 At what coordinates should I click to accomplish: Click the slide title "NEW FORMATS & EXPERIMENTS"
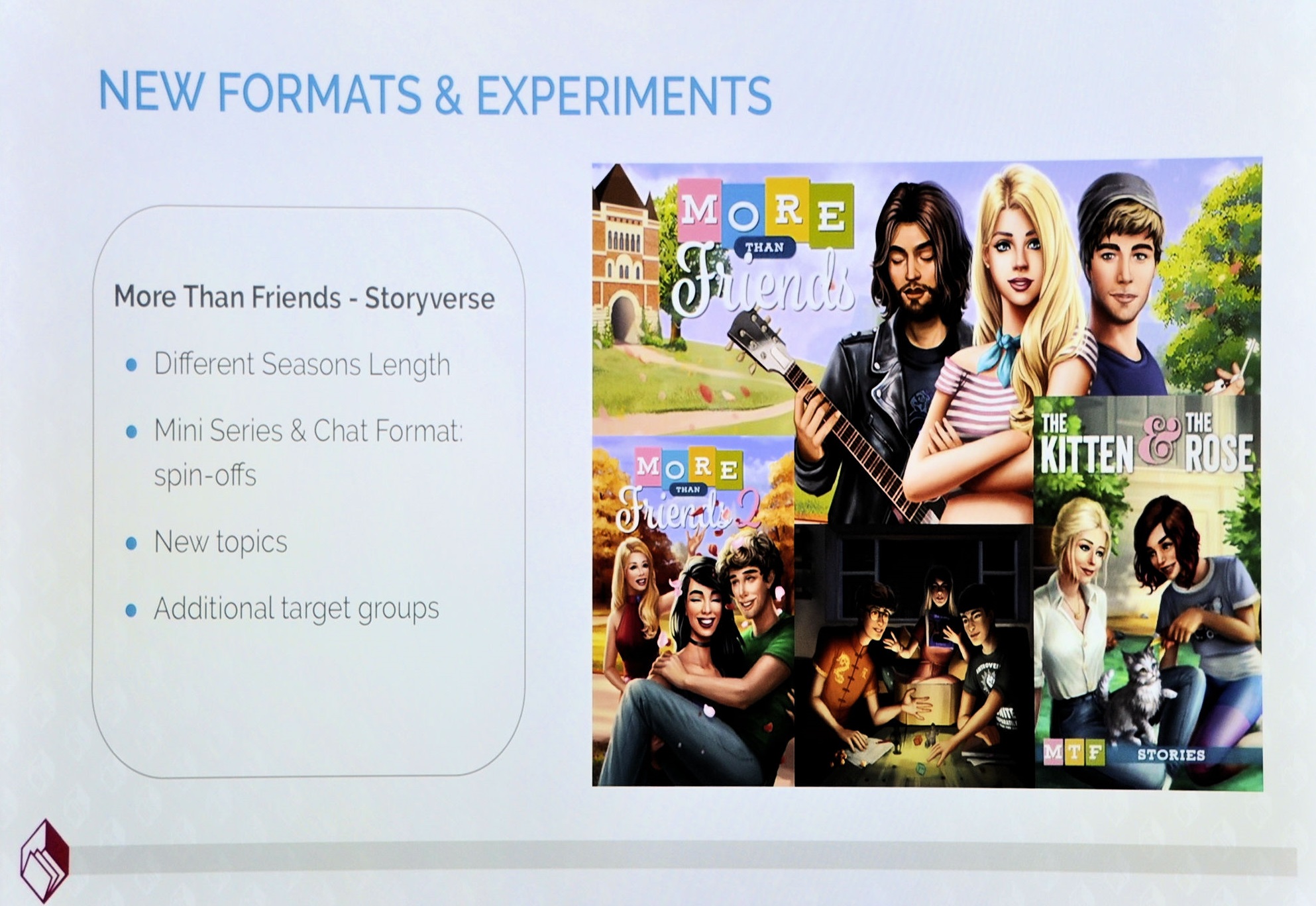[435, 92]
